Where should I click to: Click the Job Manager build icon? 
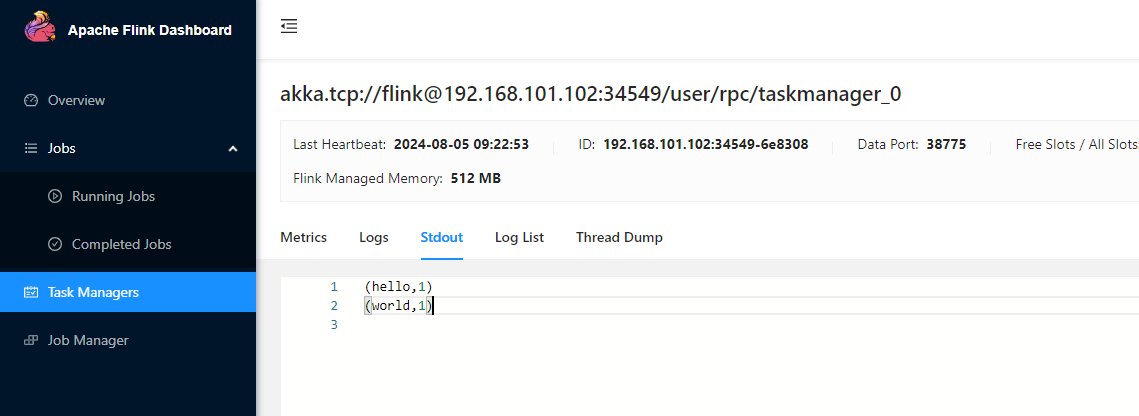(x=31, y=340)
